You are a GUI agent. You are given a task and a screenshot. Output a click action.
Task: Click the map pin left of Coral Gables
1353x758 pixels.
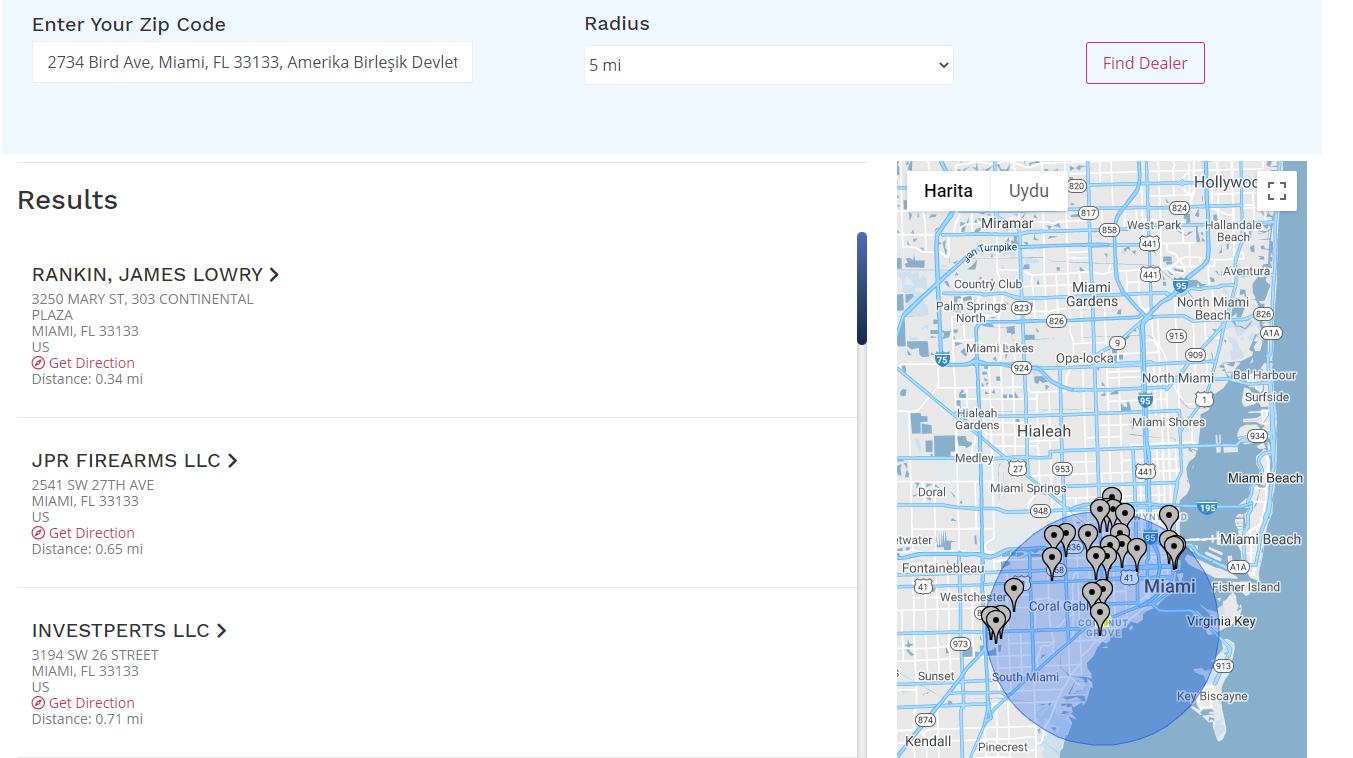coord(1014,591)
